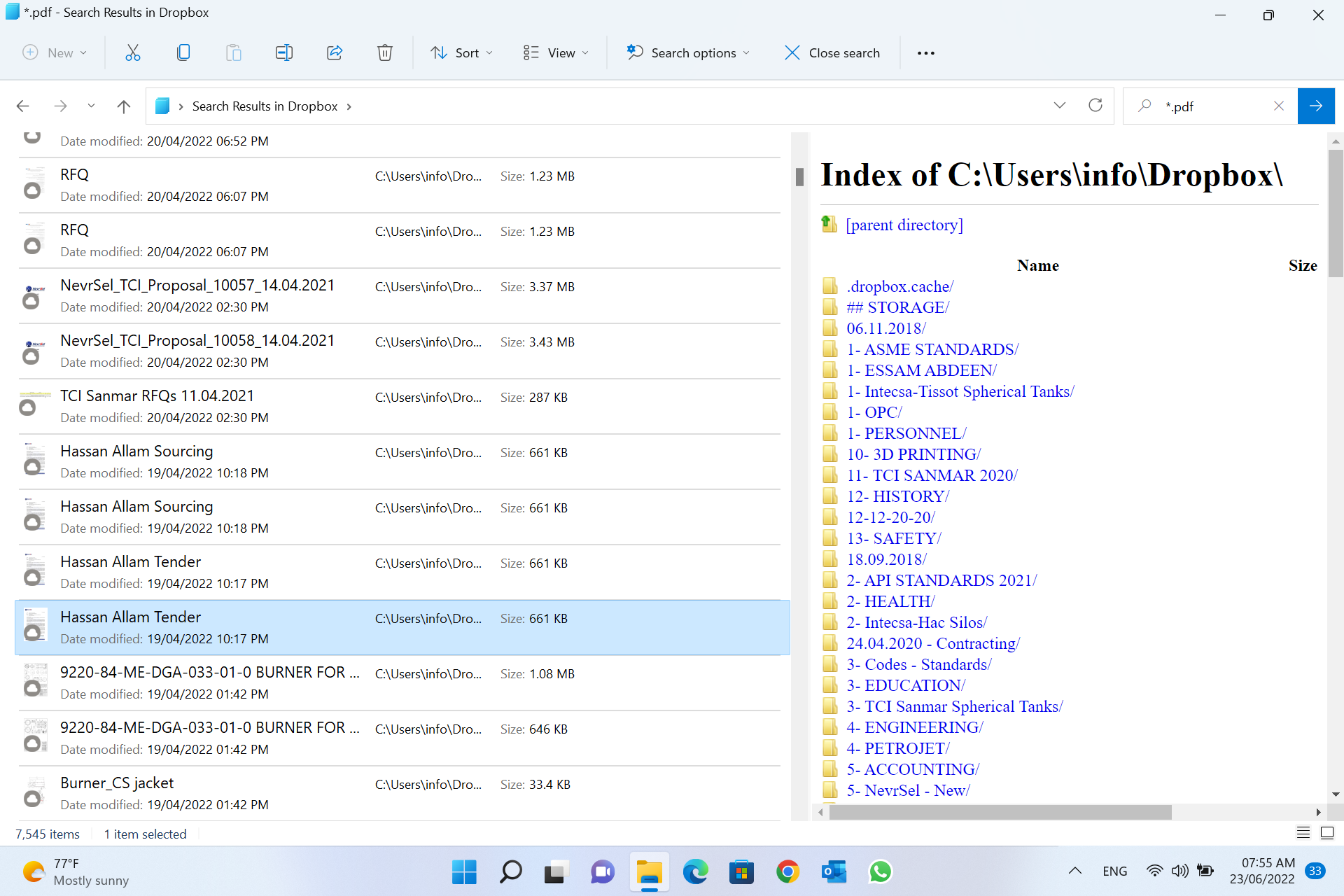The image size is (1344, 896).
Task: Click the Size column header in preview
Action: [1303, 265]
